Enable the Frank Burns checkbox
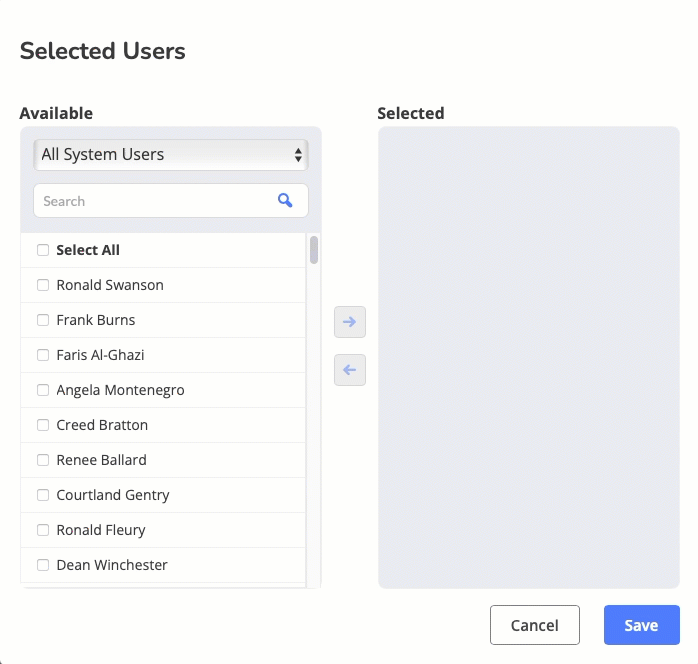Image resolution: width=698 pixels, height=664 pixels. tap(43, 320)
